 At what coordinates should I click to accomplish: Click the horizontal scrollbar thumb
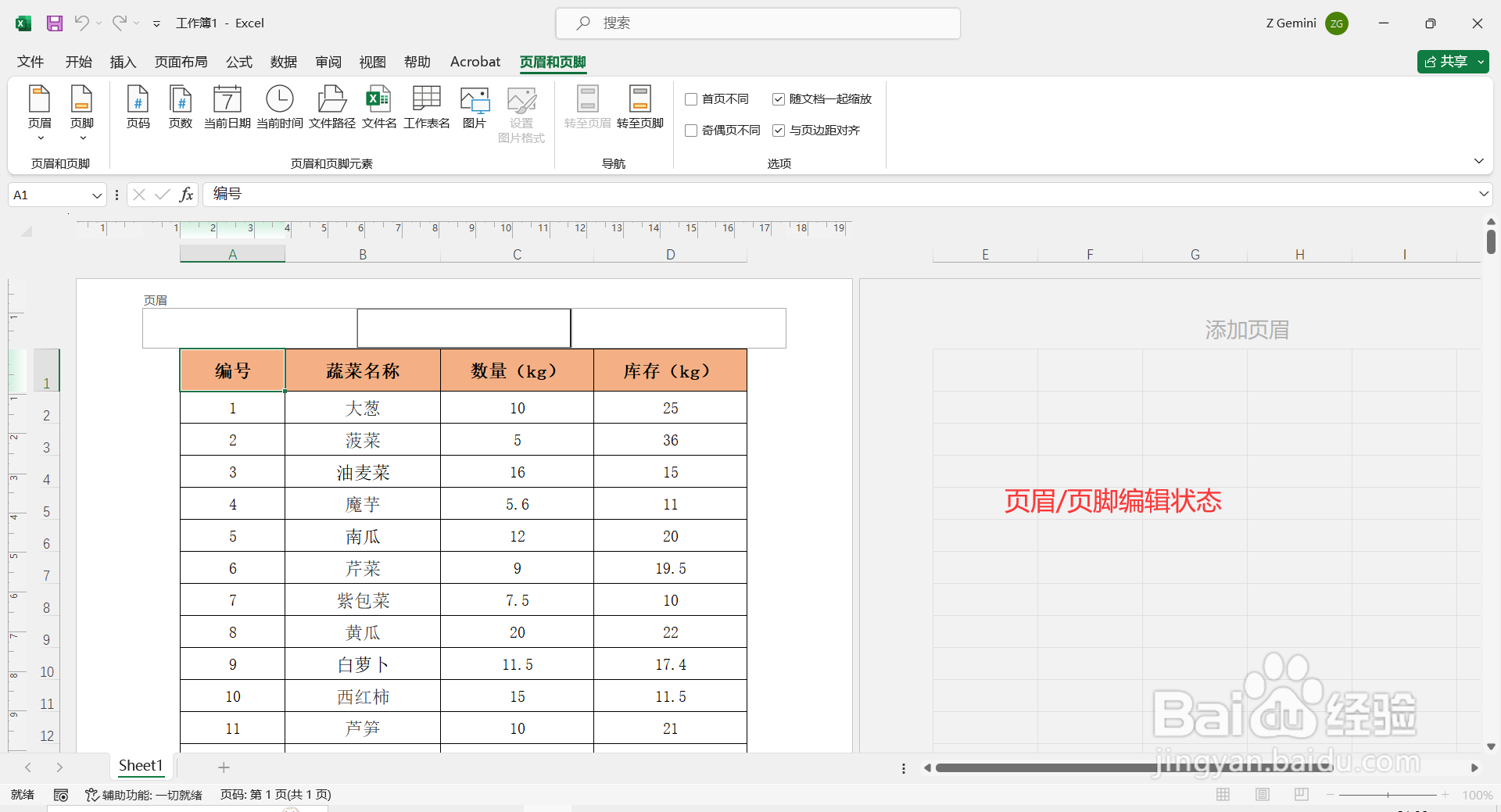coord(1134,768)
